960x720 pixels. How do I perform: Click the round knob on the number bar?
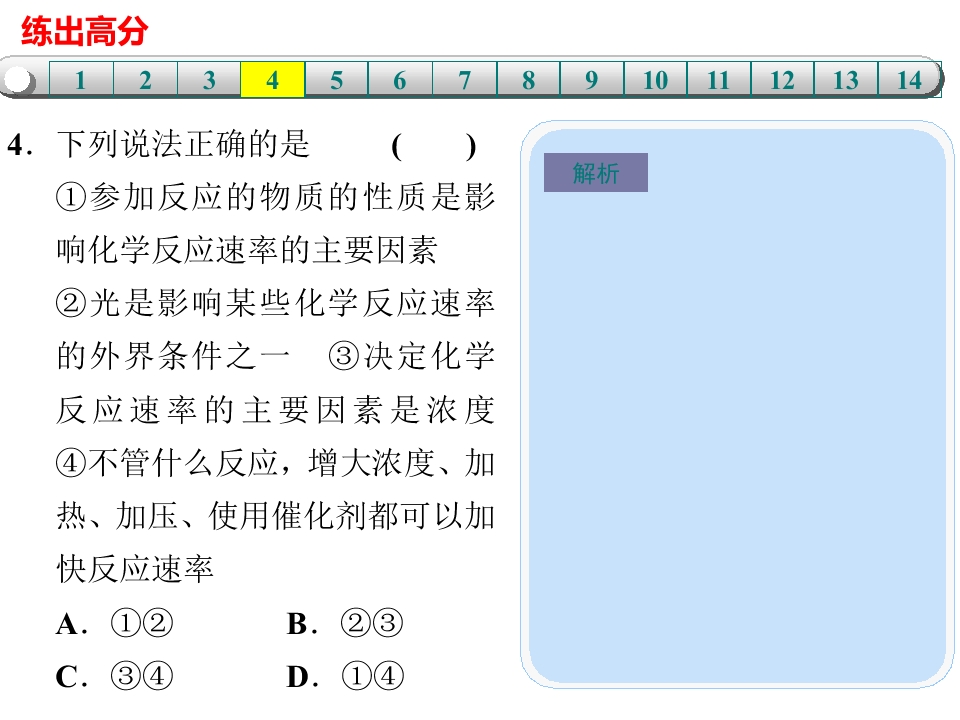pyautogui.click(x=18, y=80)
